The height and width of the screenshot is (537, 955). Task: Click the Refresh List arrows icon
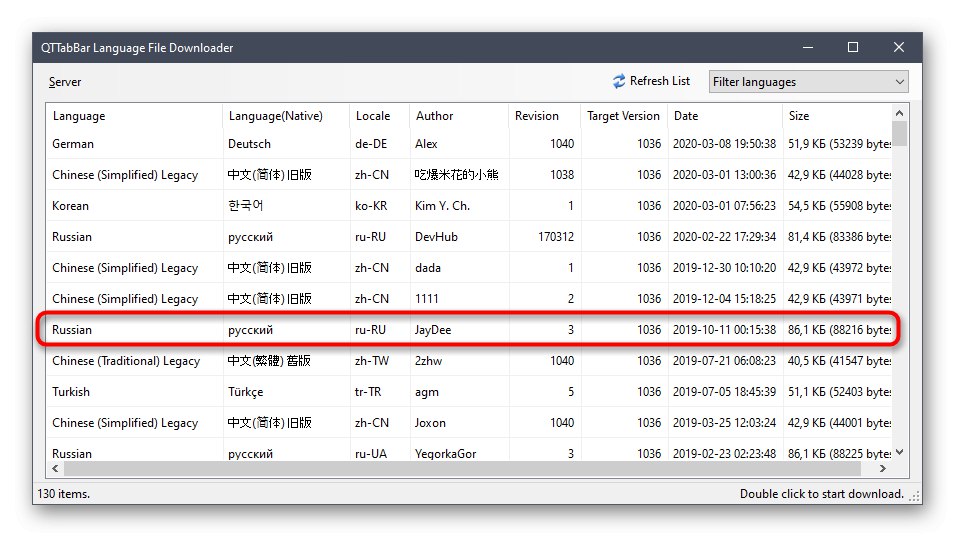(619, 81)
